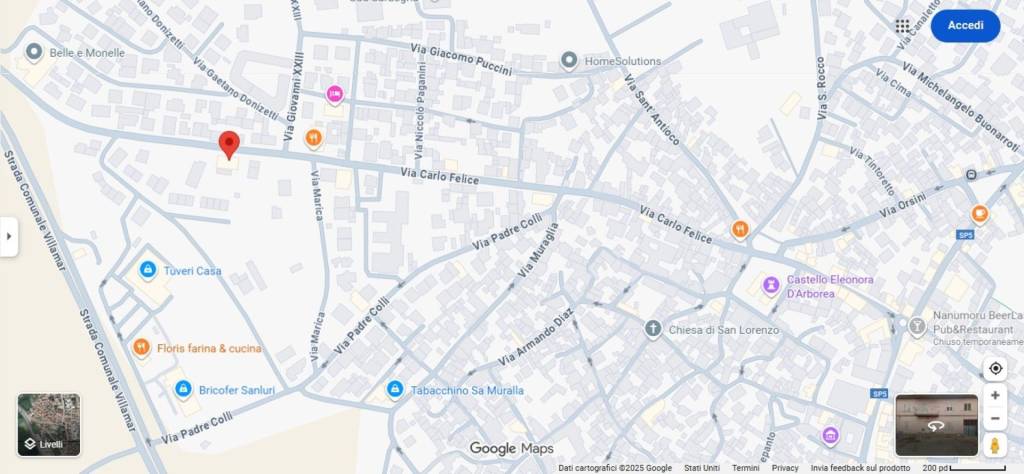This screenshot has height=474, width=1024.
Task: Select the Floris farina & cucina restaurant icon
Action: 142,347
